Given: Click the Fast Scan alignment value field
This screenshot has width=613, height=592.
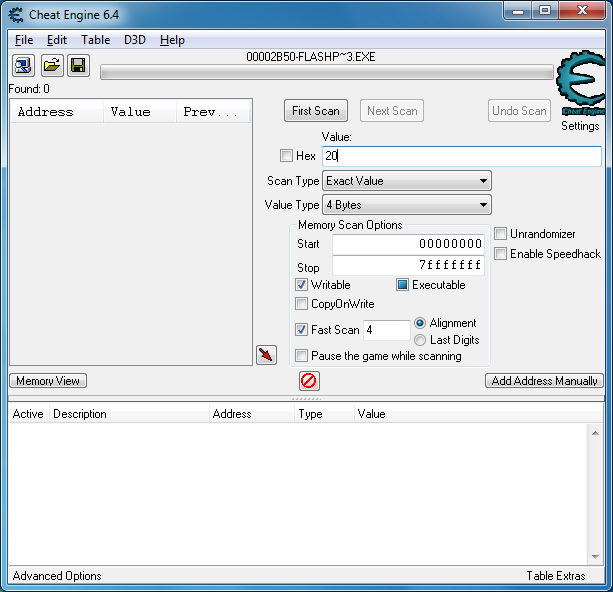Looking at the screenshot, I should [x=387, y=330].
